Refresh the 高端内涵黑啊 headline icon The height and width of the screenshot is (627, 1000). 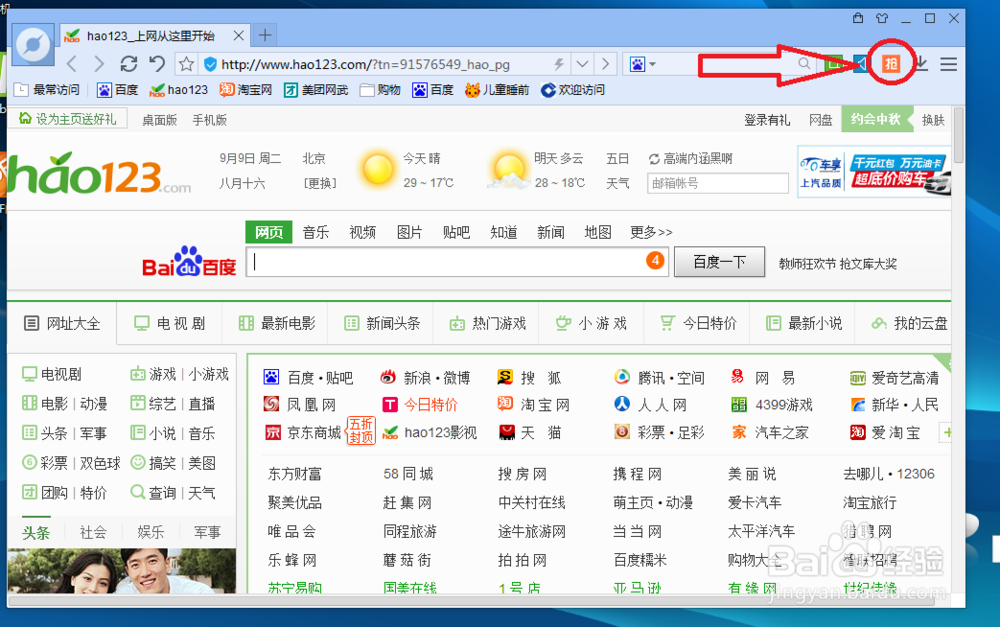tap(654, 159)
